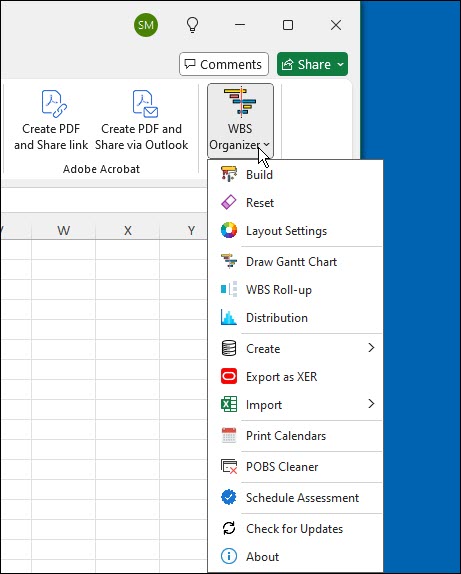Select column W header

pyautogui.click(x=63, y=230)
